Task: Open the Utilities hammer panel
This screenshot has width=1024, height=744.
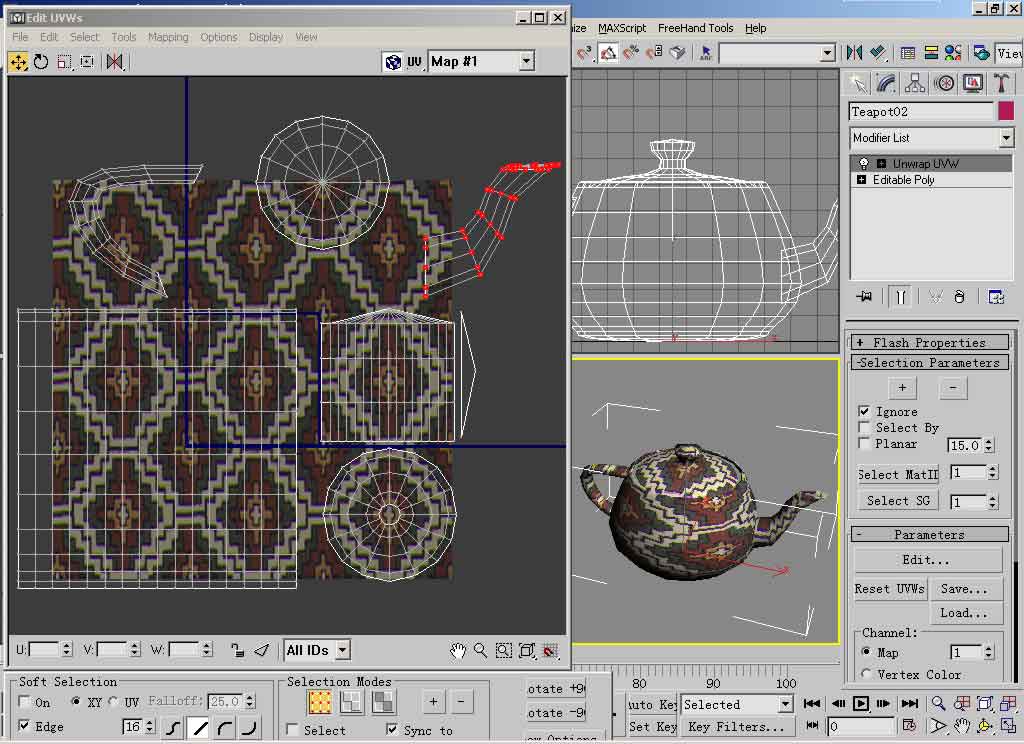Action: click(x=1002, y=83)
